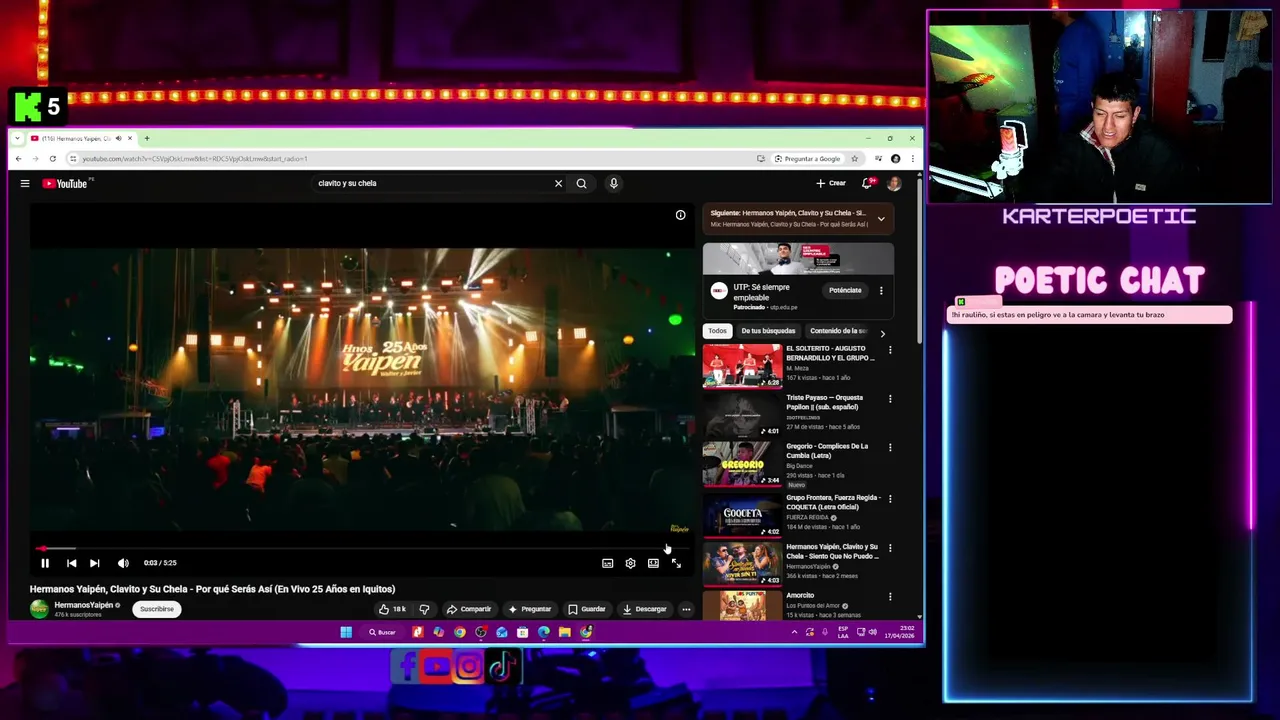Open options for the UTP ad

(881, 291)
